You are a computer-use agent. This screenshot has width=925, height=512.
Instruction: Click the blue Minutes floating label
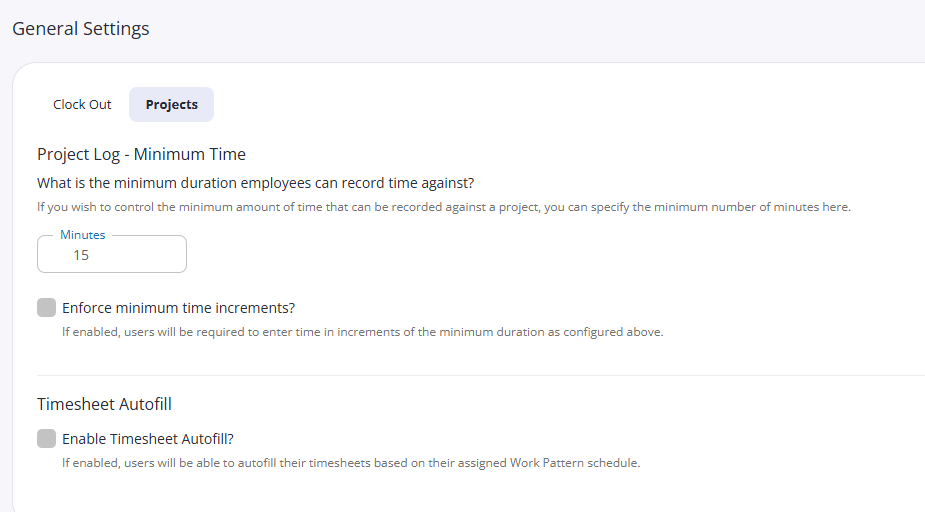tap(83, 235)
